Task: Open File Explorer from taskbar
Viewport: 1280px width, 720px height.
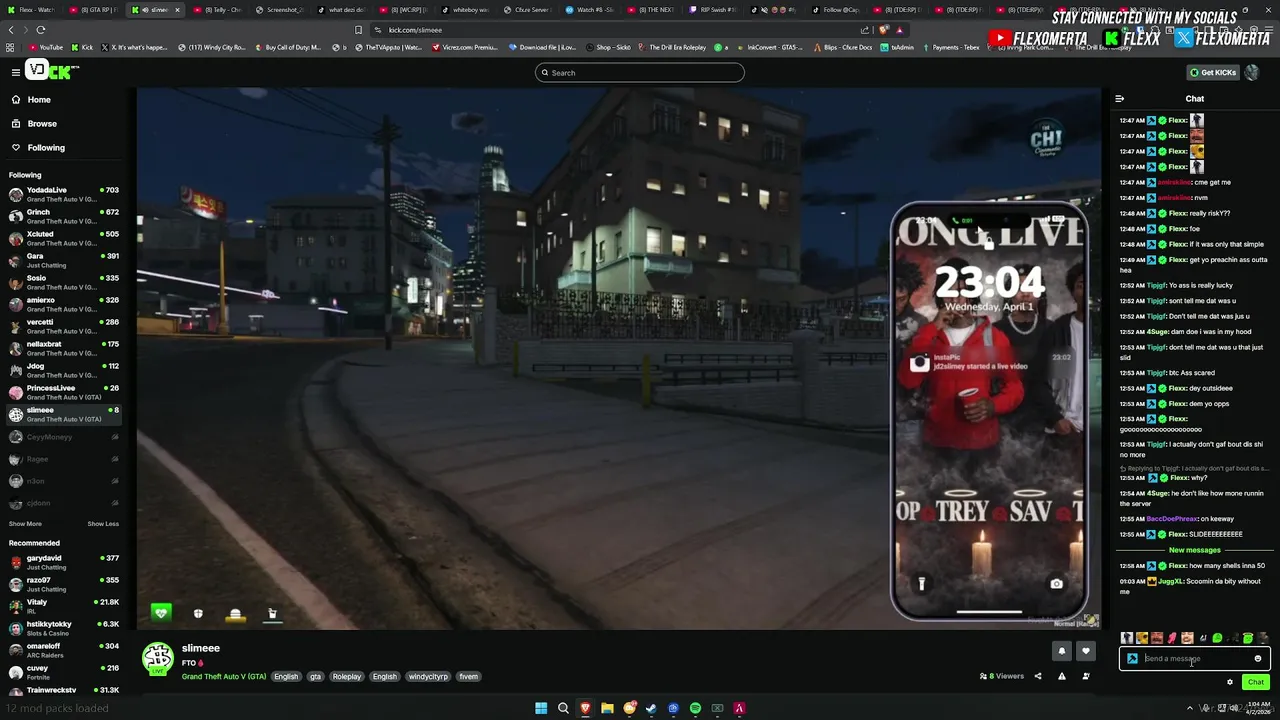Action: click(607, 708)
